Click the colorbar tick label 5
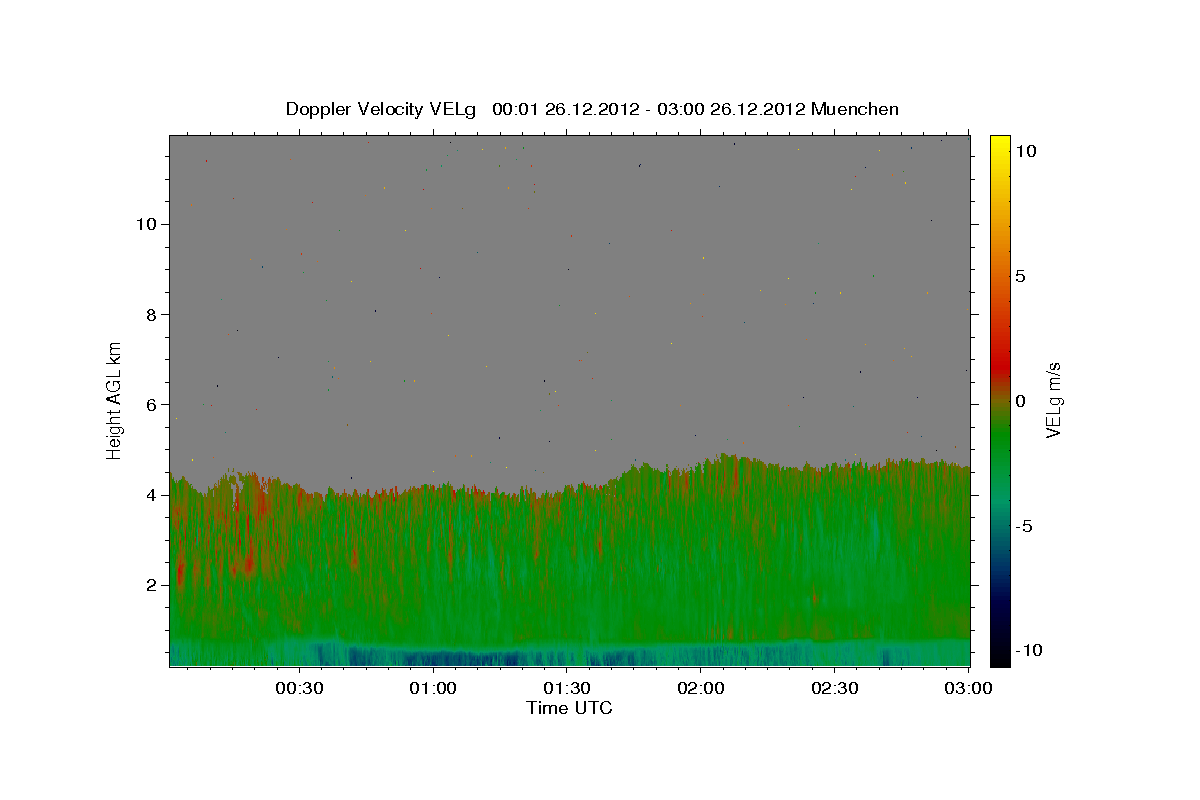Viewport: 1200px width, 800px height. [1021, 276]
